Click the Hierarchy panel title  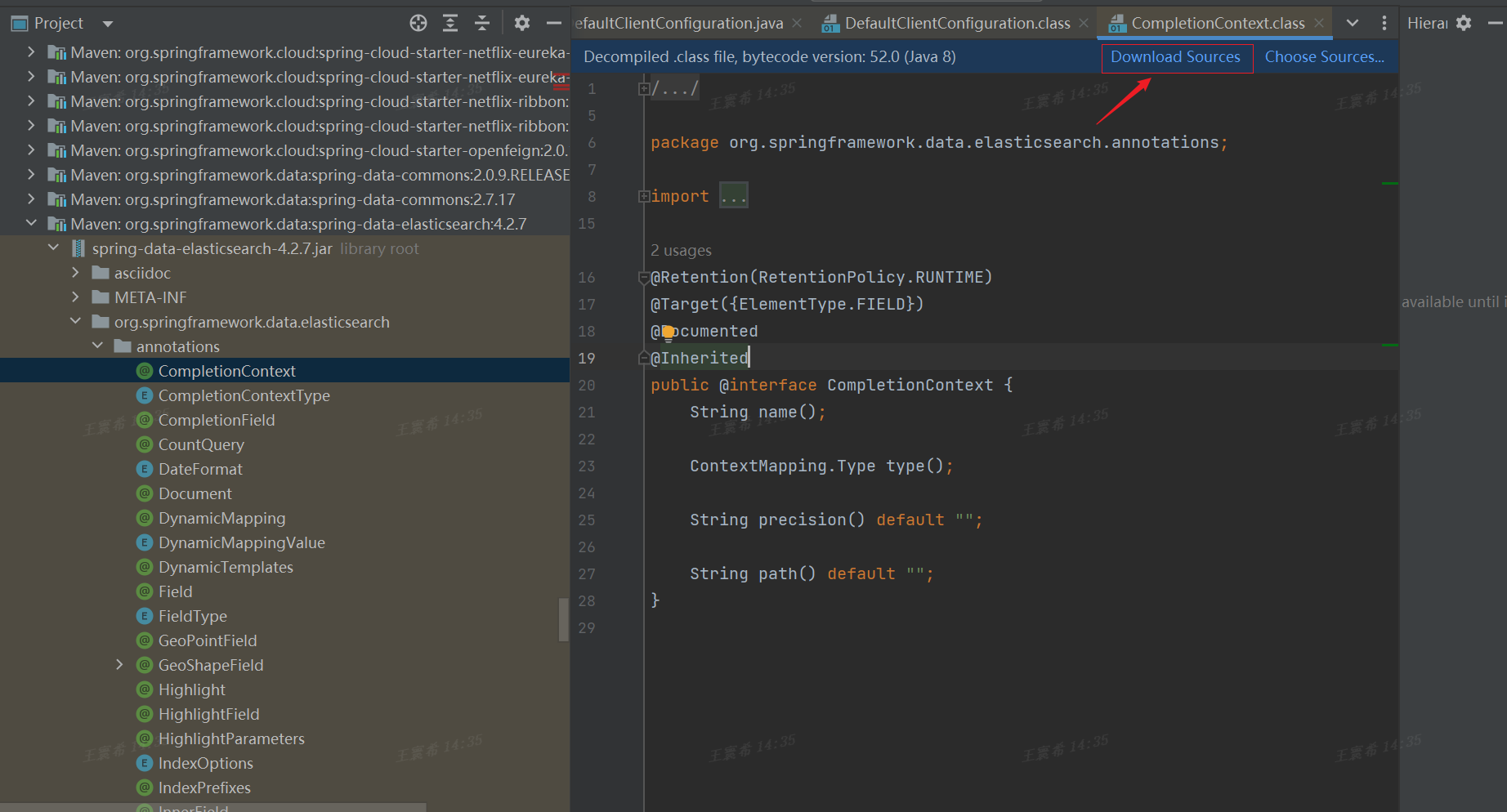(1427, 23)
